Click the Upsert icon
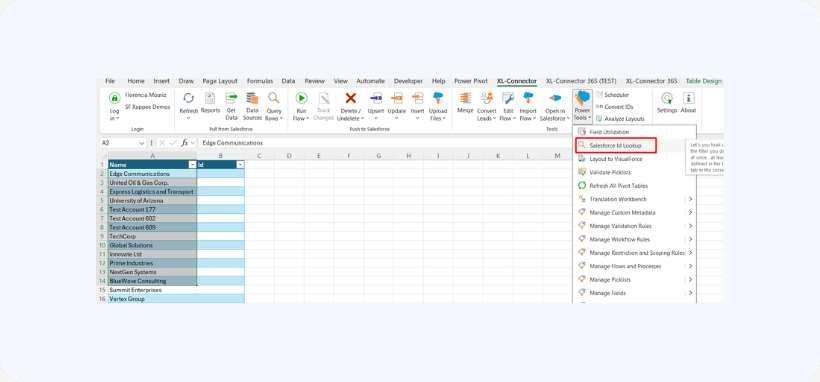This screenshot has height=382, width=820. pyautogui.click(x=375, y=98)
